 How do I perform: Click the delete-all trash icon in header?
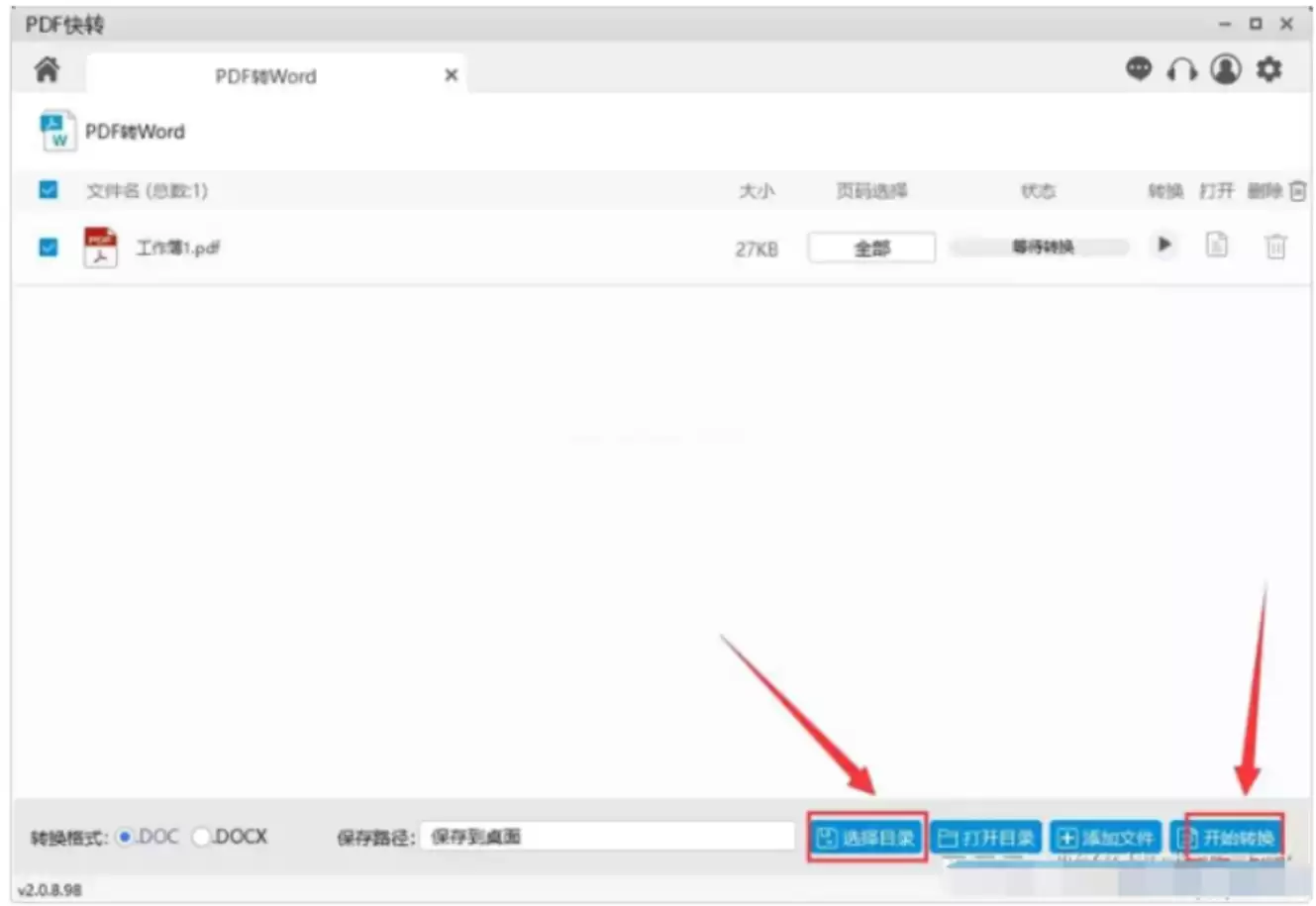click(x=1297, y=190)
